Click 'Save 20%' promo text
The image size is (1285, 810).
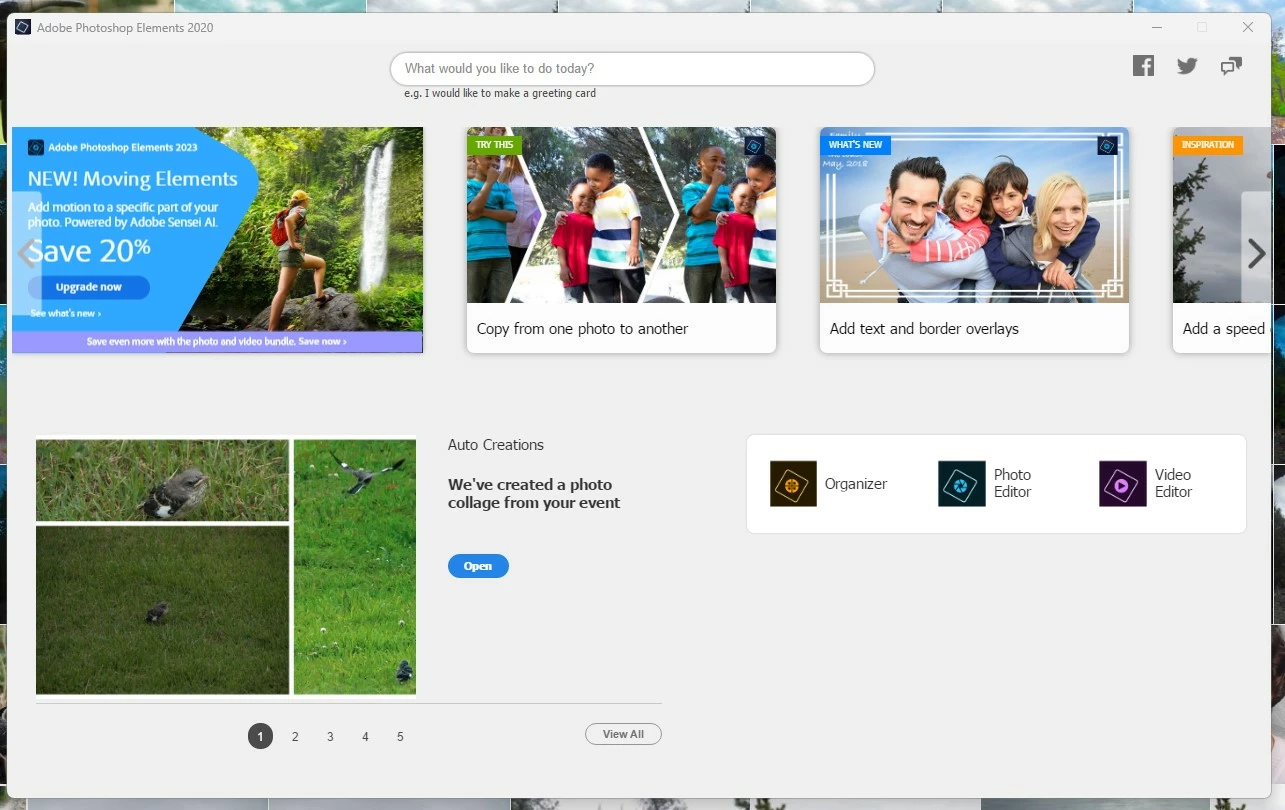pos(89,251)
